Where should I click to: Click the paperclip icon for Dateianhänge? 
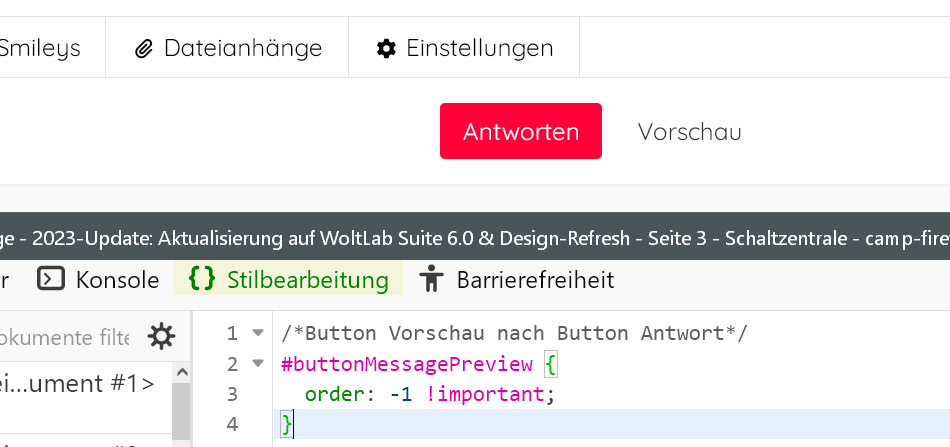click(x=145, y=48)
